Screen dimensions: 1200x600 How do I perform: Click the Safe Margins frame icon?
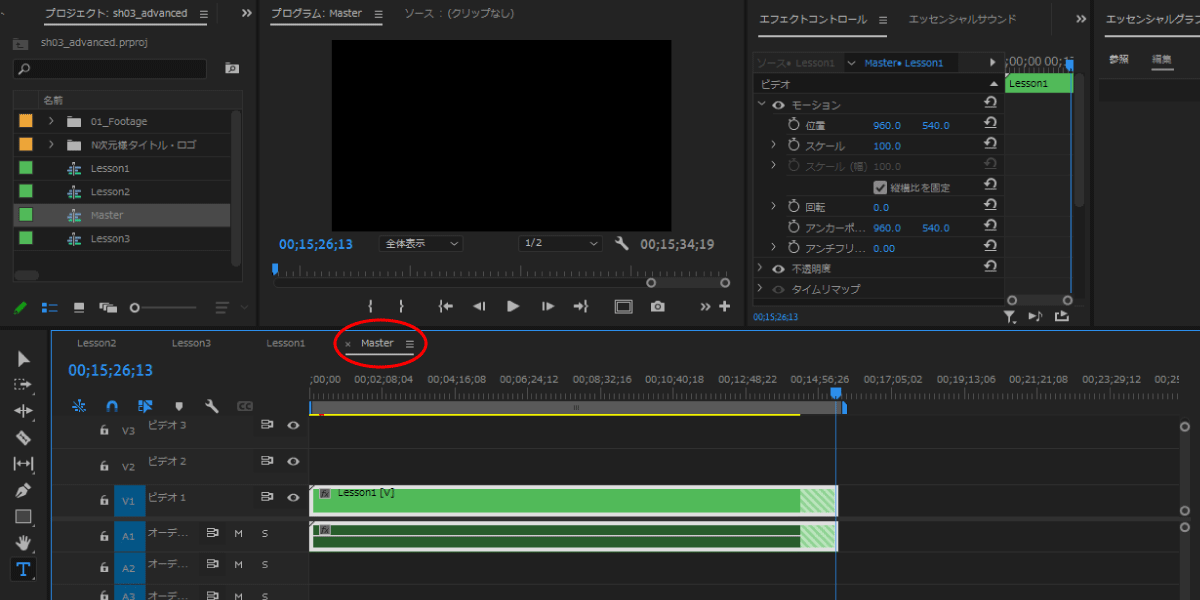point(623,306)
